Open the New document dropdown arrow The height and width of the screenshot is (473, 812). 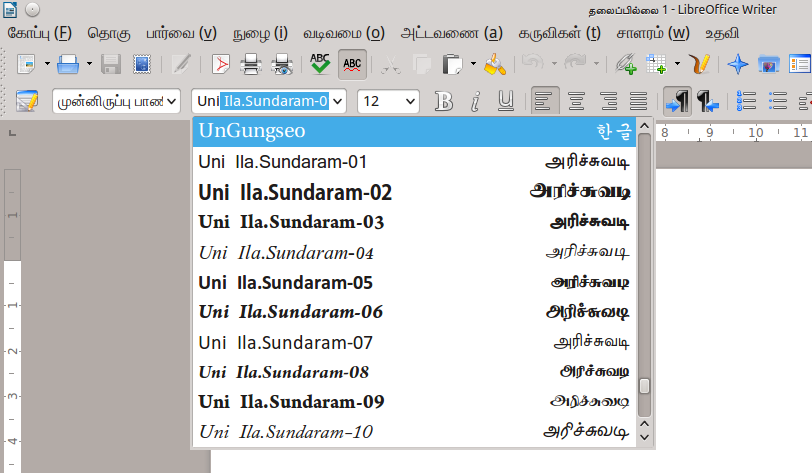(47, 64)
